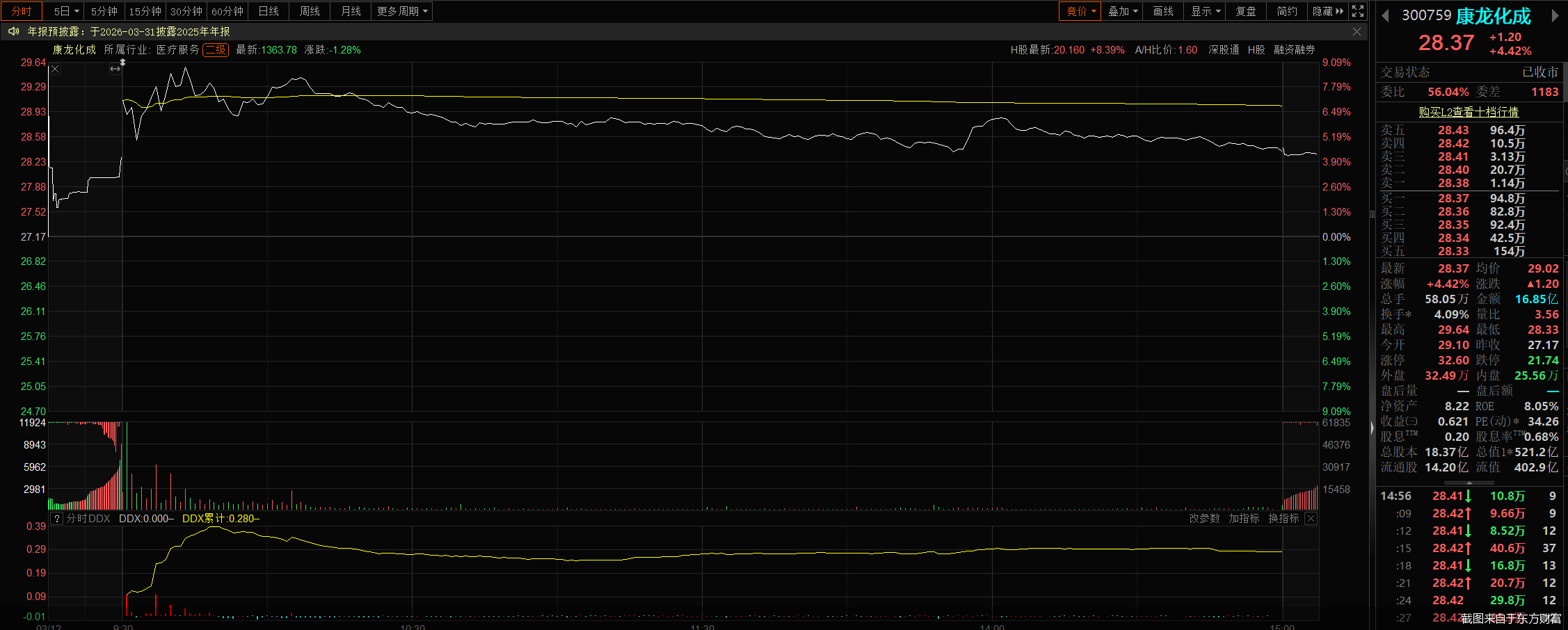Switch to 30分钟 chart
The image size is (1568, 630).
186,11
